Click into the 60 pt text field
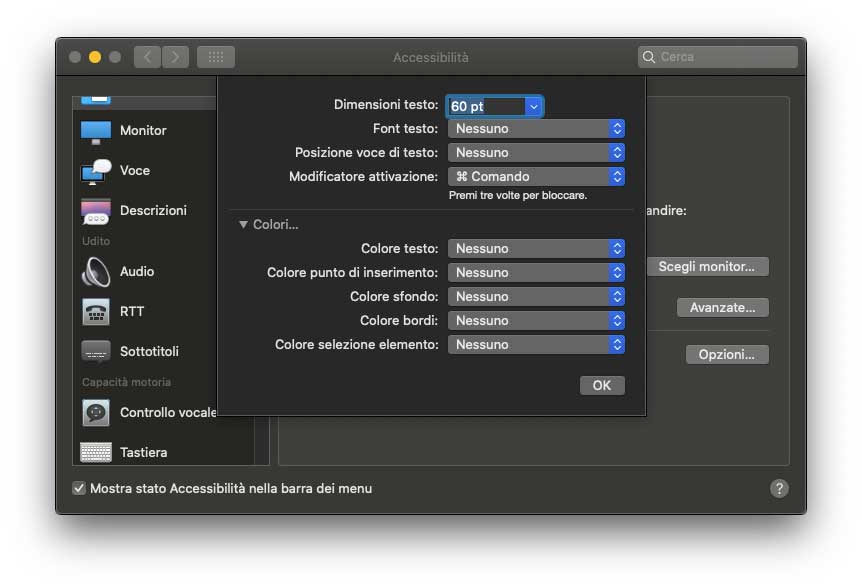The height and width of the screenshot is (588, 862). pyautogui.click(x=487, y=107)
